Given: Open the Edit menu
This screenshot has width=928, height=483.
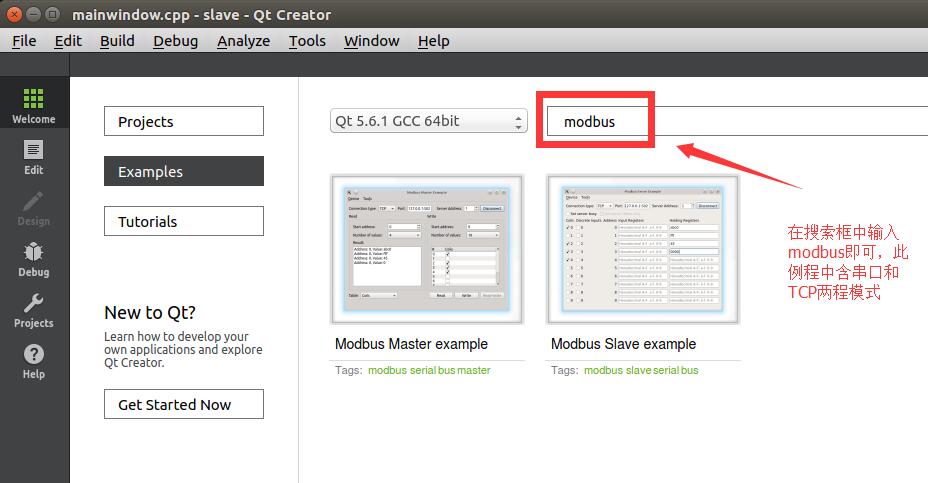Looking at the screenshot, I should (x=68, y=41).
